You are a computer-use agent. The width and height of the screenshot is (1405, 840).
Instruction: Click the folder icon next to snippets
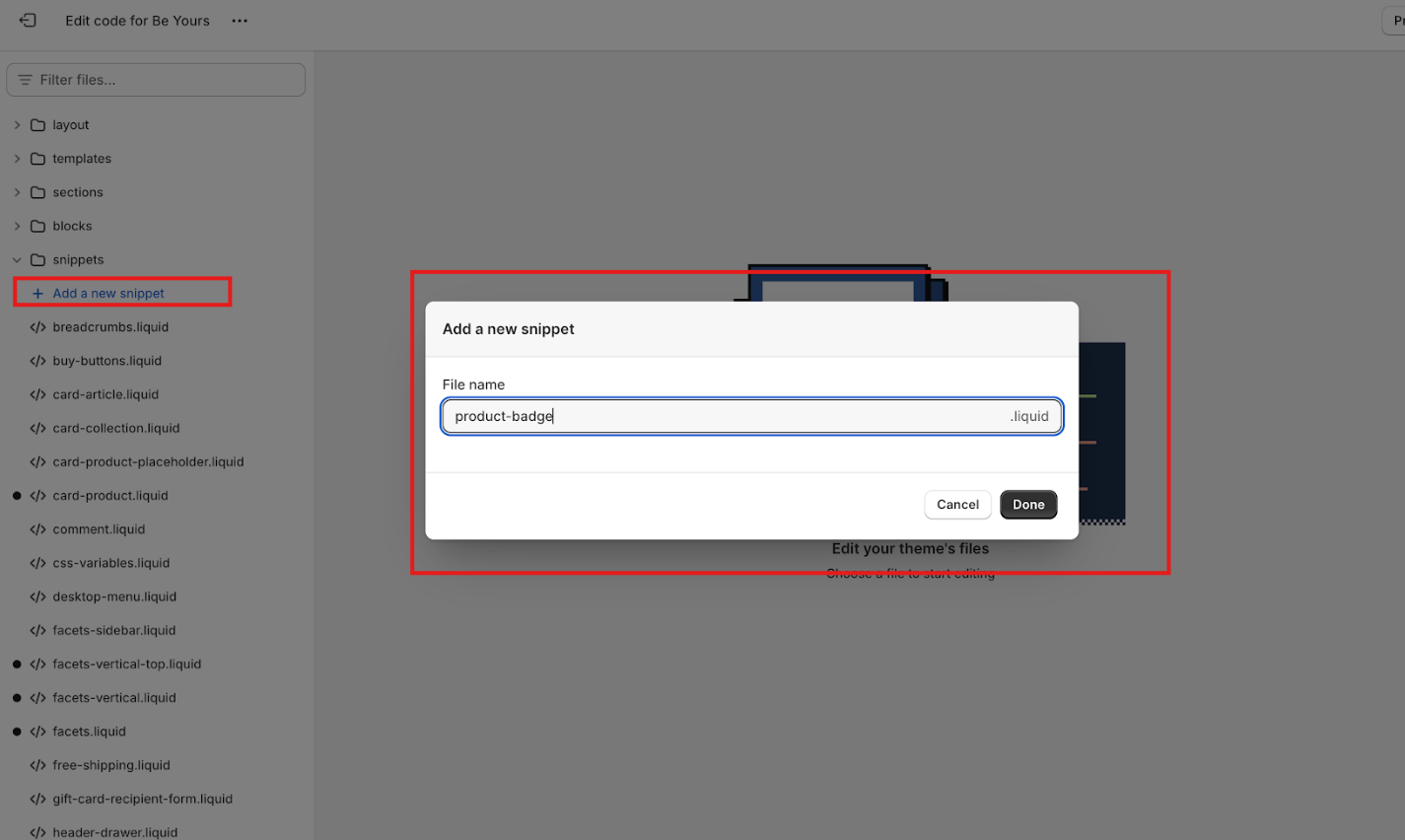36,259
